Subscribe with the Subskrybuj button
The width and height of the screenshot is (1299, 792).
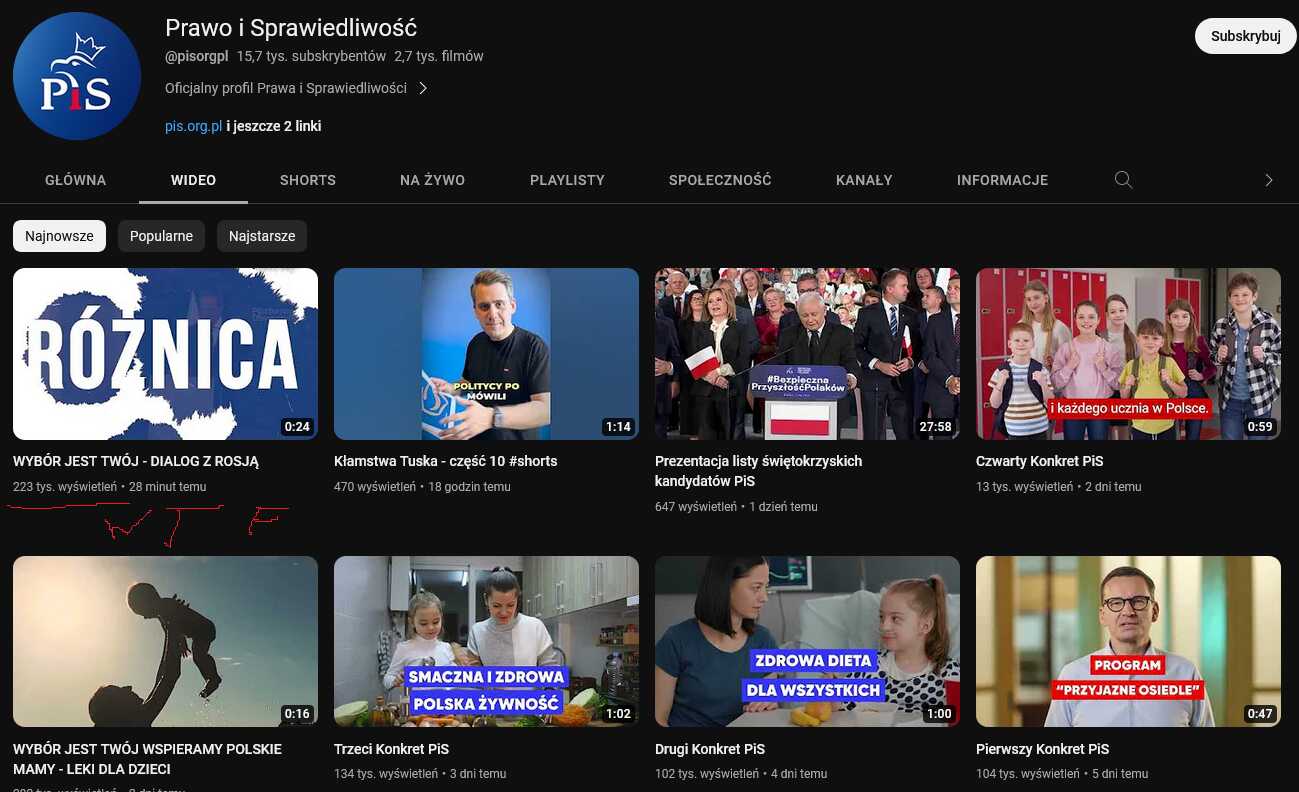coord(1245,36)
